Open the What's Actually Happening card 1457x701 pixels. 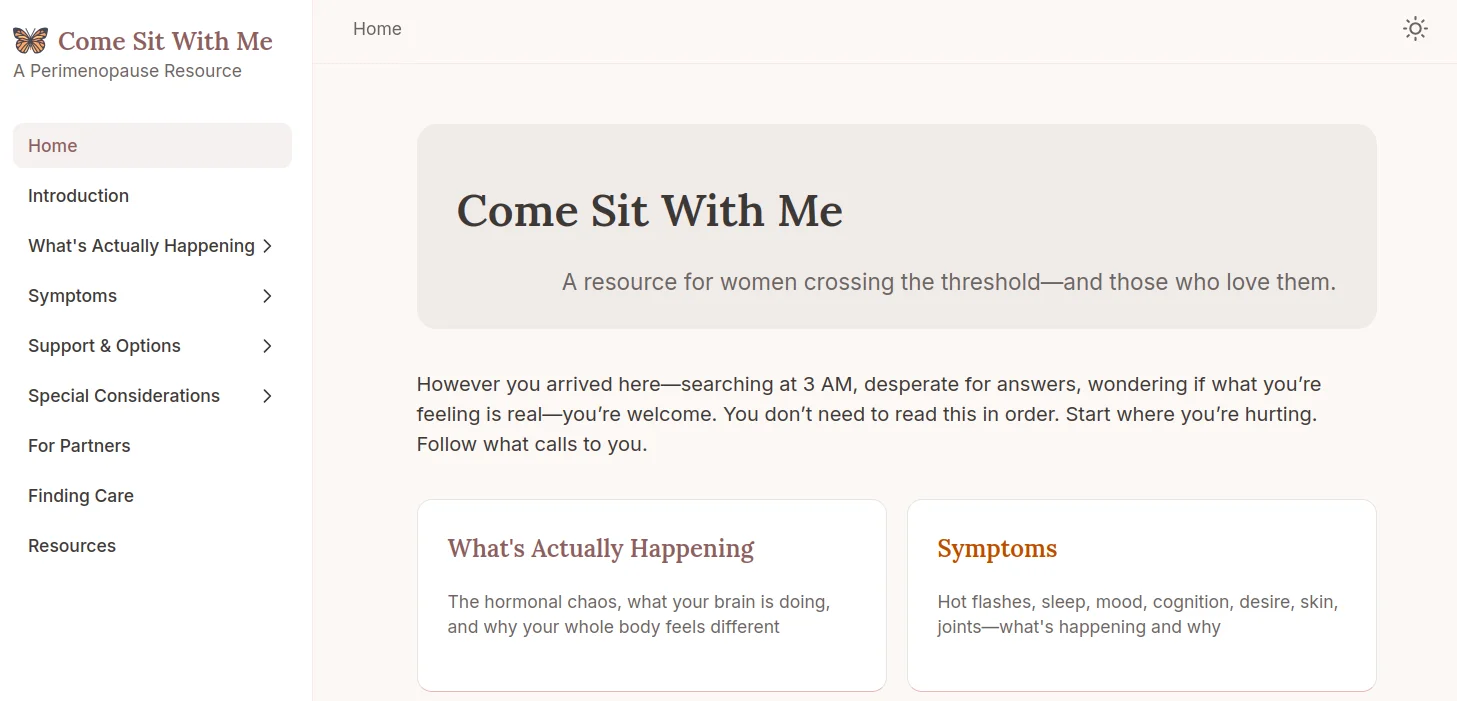(x=651, y=595)
